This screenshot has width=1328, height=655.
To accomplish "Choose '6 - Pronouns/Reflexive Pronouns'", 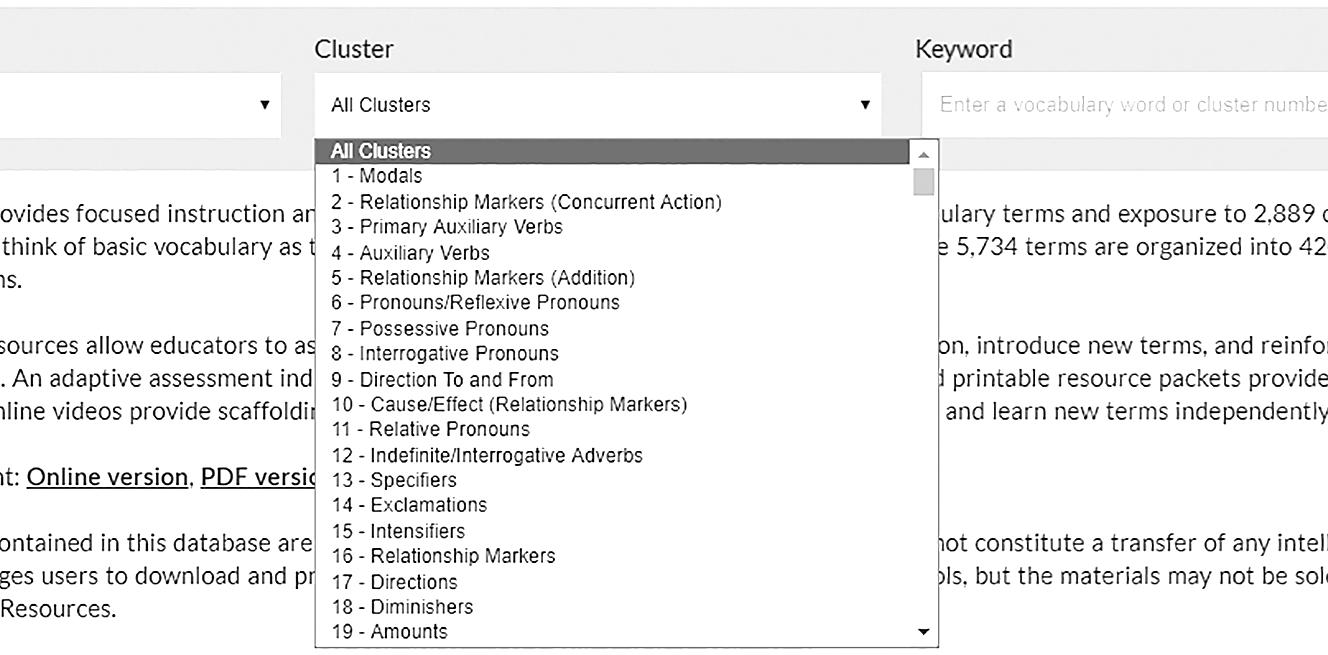I will [x=475, y=302].
